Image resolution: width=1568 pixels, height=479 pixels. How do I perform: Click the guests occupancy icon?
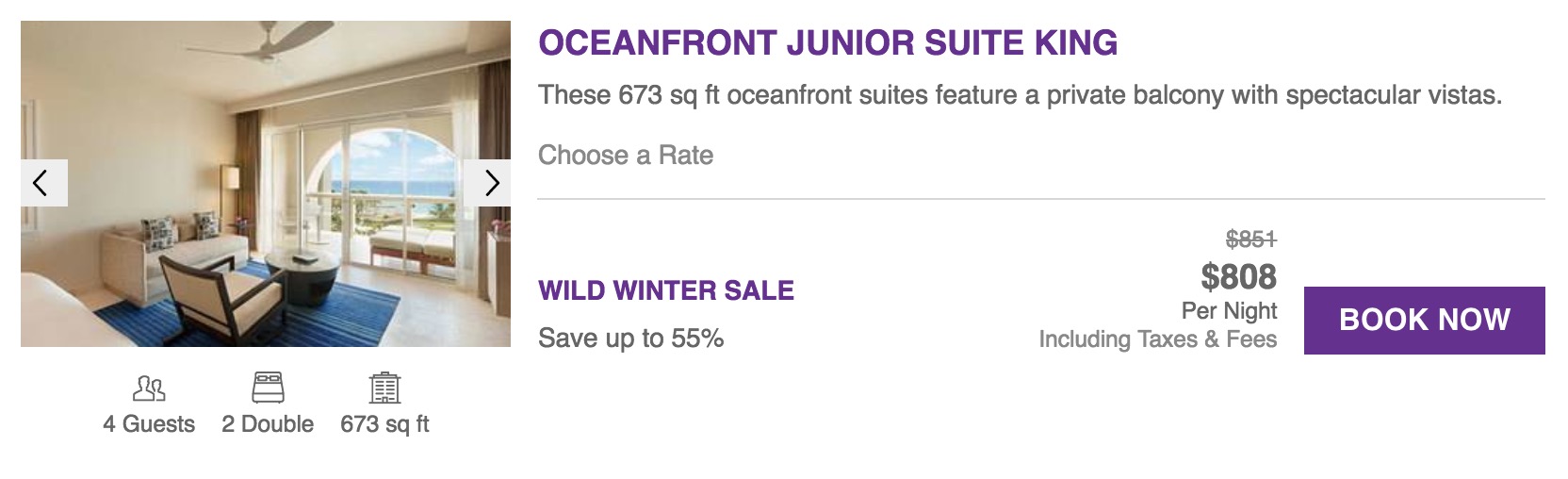(x=149, y=388)
